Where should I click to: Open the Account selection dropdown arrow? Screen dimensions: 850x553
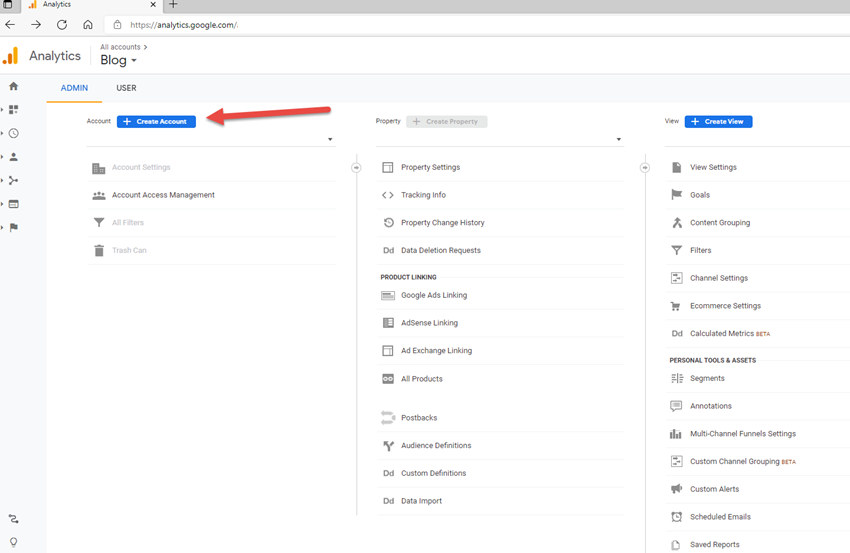[x=330, y=139]
